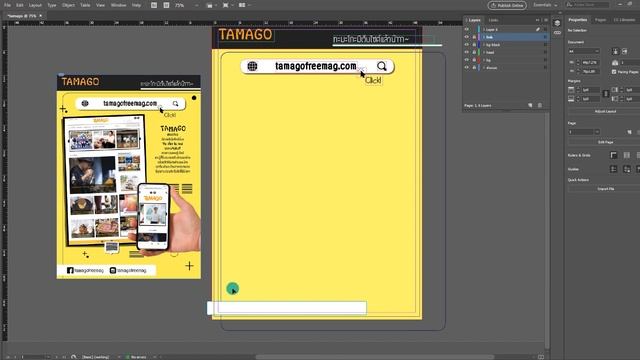The height and width of the screenshot is (360, 640).
Task: Switch to the CC Libraries tab
Action: pos(625,20)
